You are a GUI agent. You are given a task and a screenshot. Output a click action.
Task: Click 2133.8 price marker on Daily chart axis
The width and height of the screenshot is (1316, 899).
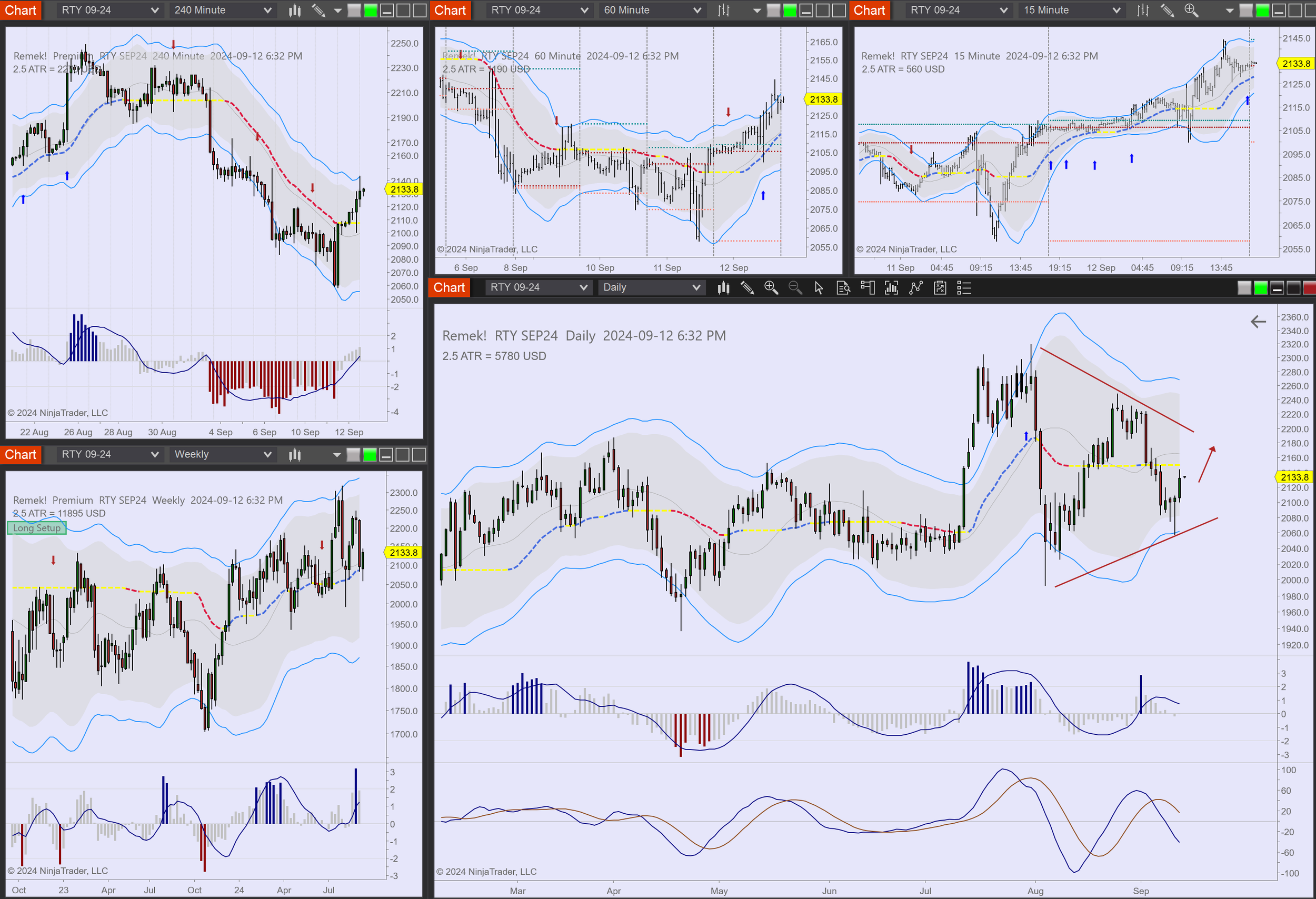click(x=1294, y=477)
